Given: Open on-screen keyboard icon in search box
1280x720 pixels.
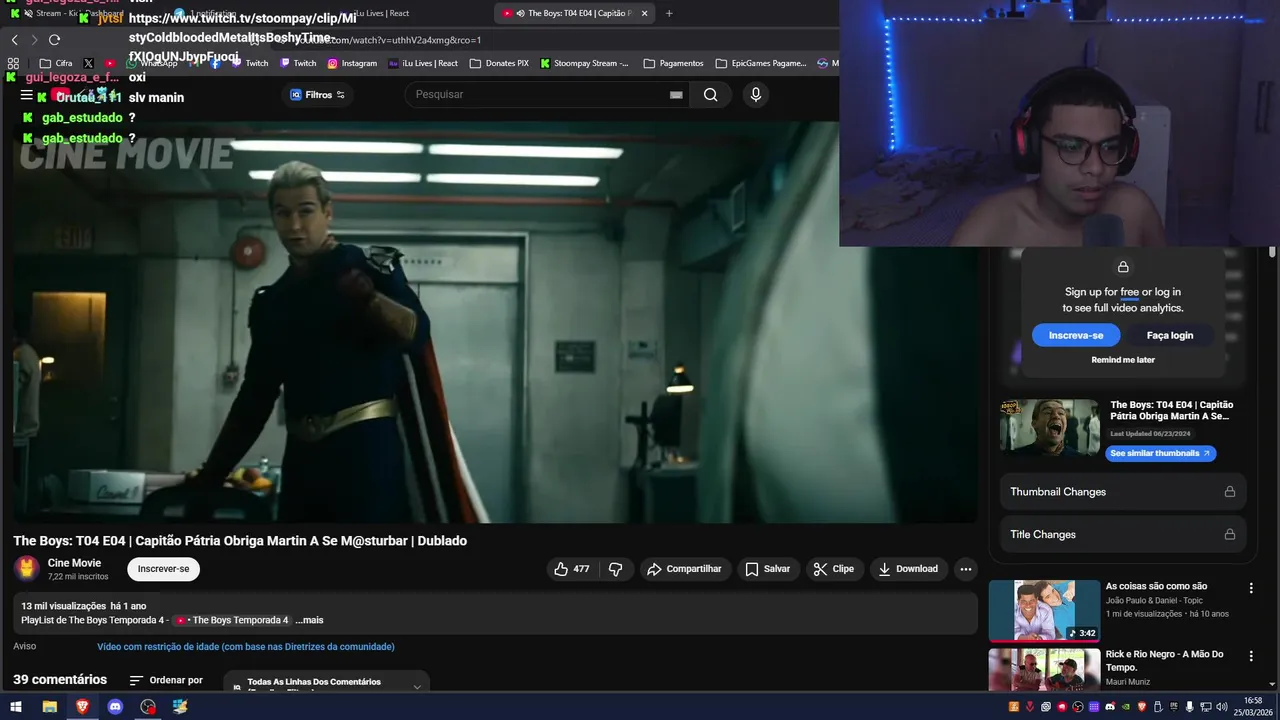Looking at the screenshot, I should click(x=676, y=95).
